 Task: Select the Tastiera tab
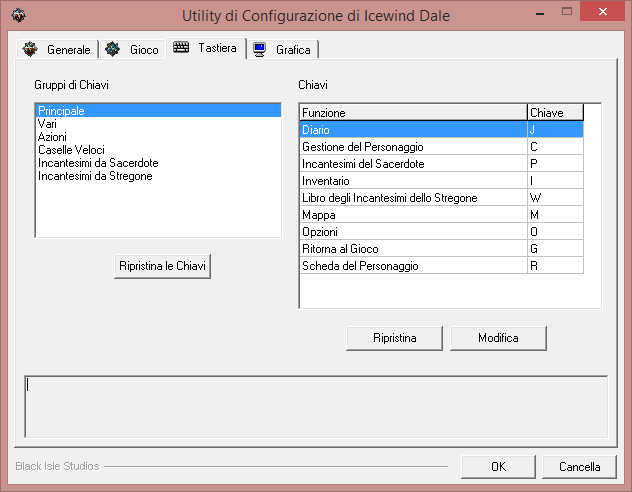coord(206,48)
